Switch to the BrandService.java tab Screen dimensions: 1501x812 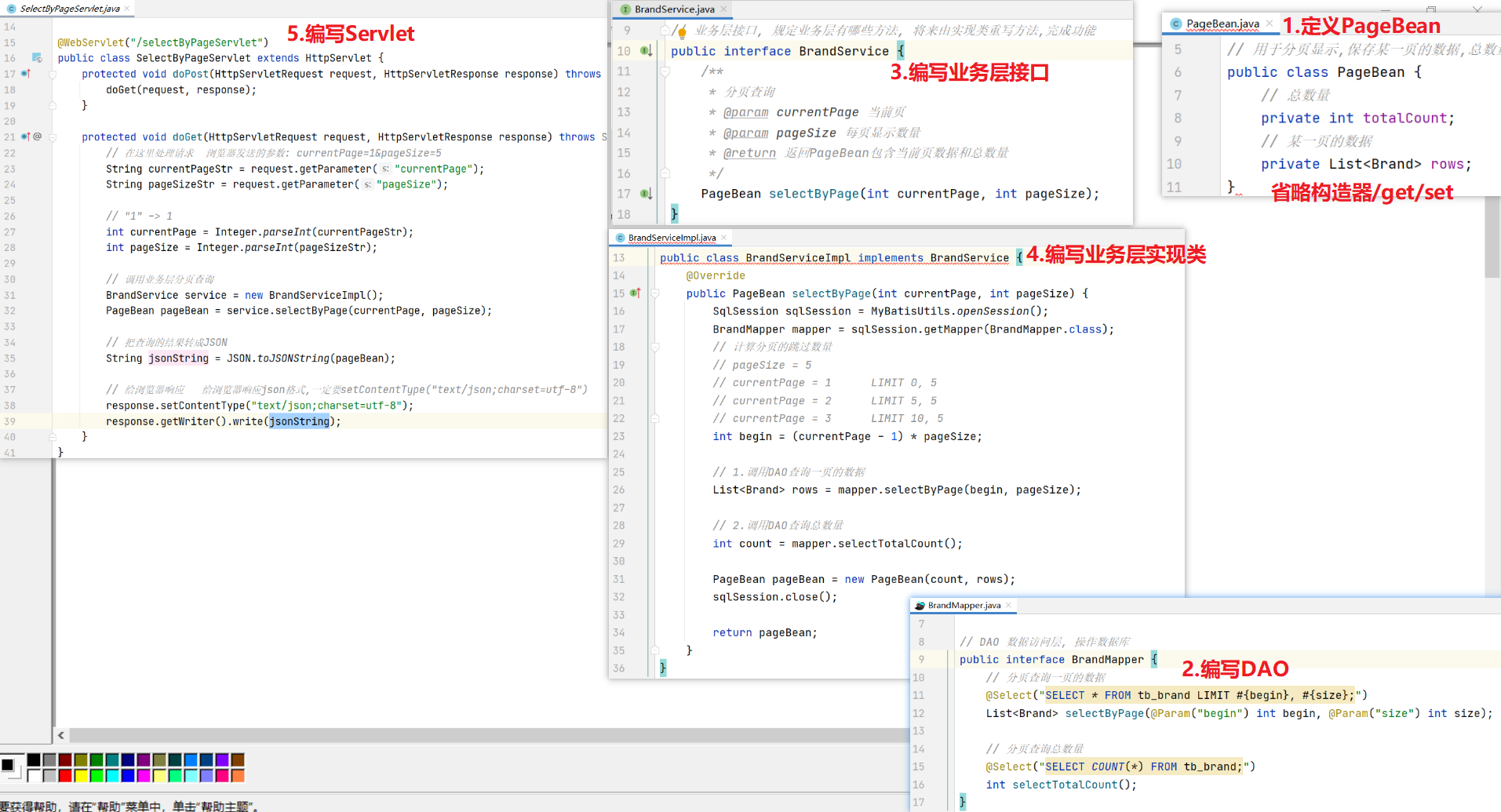pyautogui.click(x=674, y=9)
